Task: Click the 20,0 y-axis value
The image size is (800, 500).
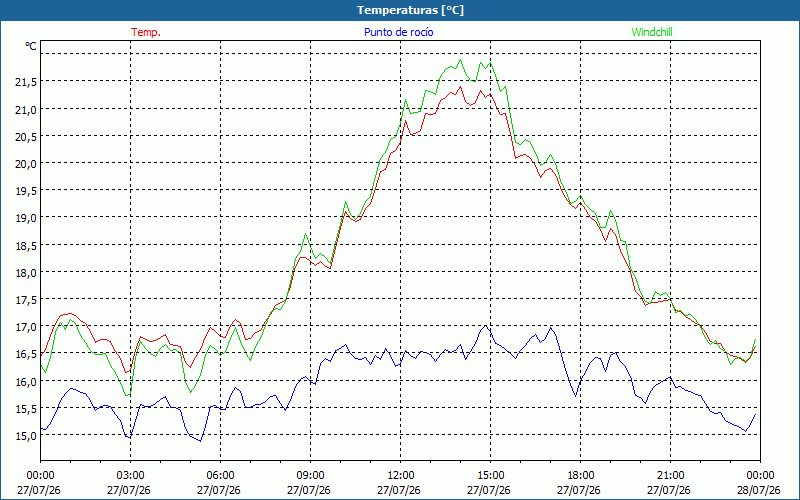Action: 26,163
